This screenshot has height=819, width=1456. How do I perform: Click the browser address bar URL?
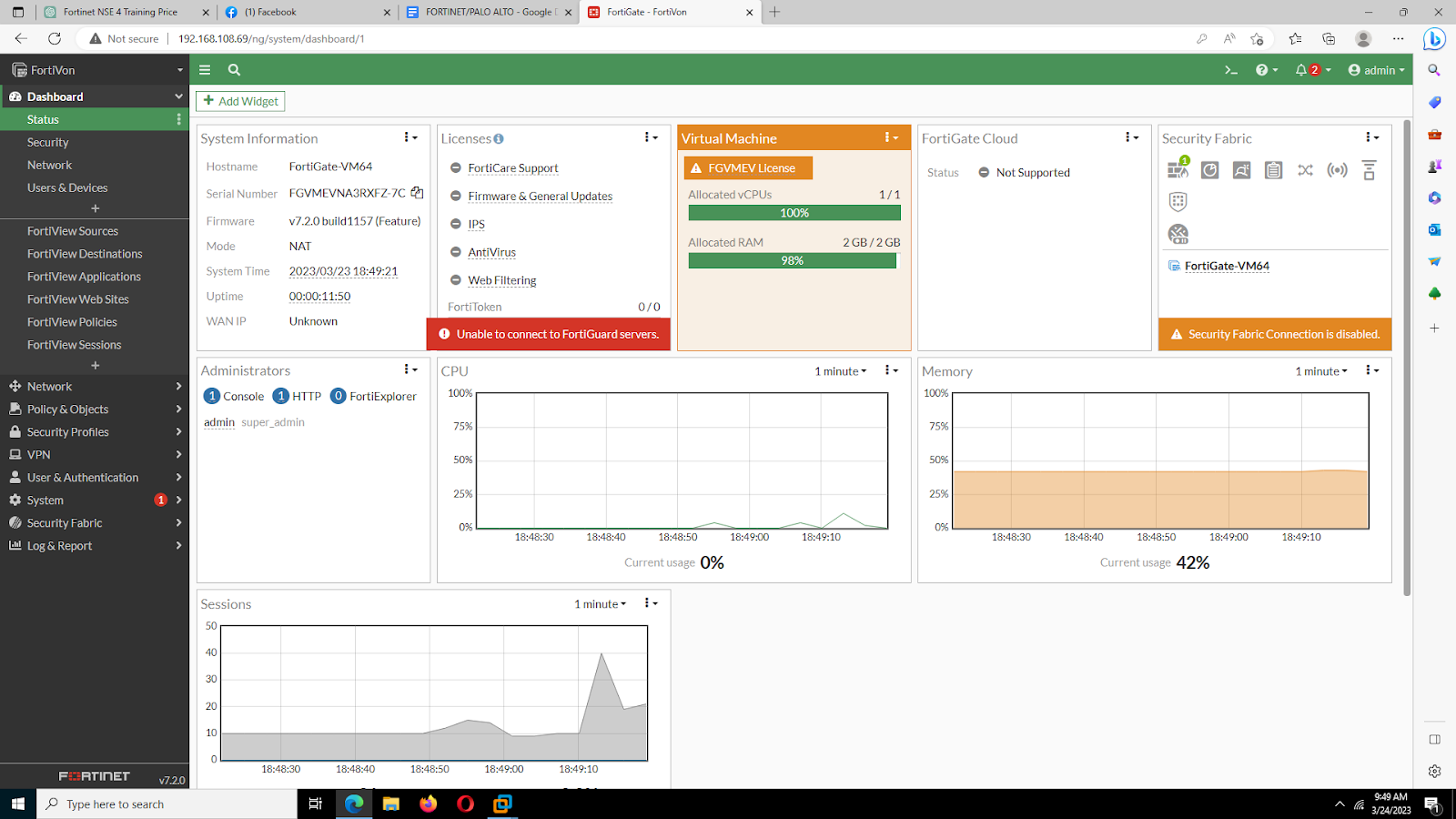click(271, 39)
